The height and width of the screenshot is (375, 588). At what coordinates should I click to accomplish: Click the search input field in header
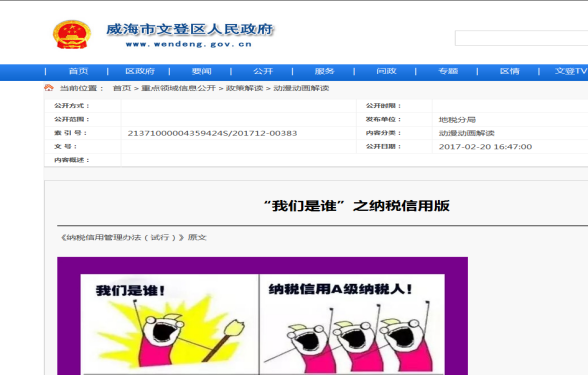click(x=522, y=38)
